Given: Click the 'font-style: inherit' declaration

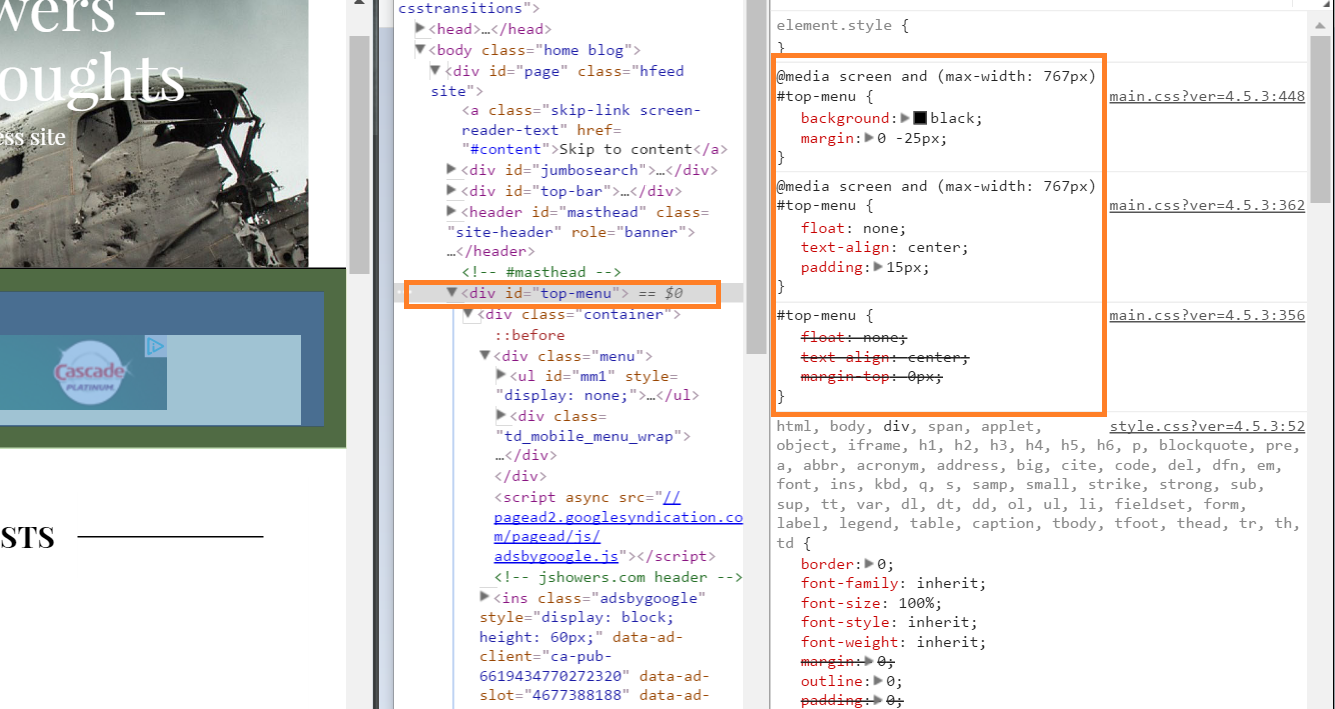Looking at the screenshot, I should [x=889, y=623].
